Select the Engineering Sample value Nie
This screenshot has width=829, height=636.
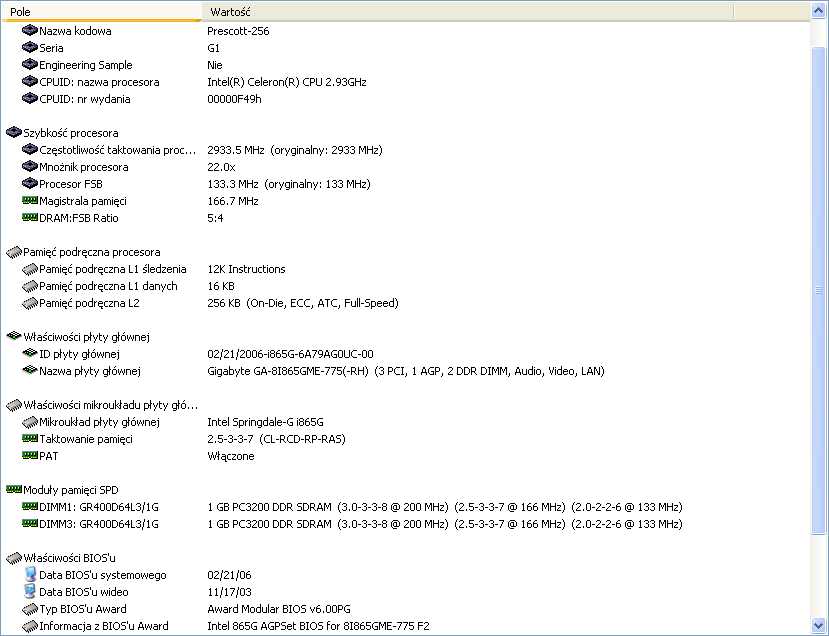(x=215, y=65)
